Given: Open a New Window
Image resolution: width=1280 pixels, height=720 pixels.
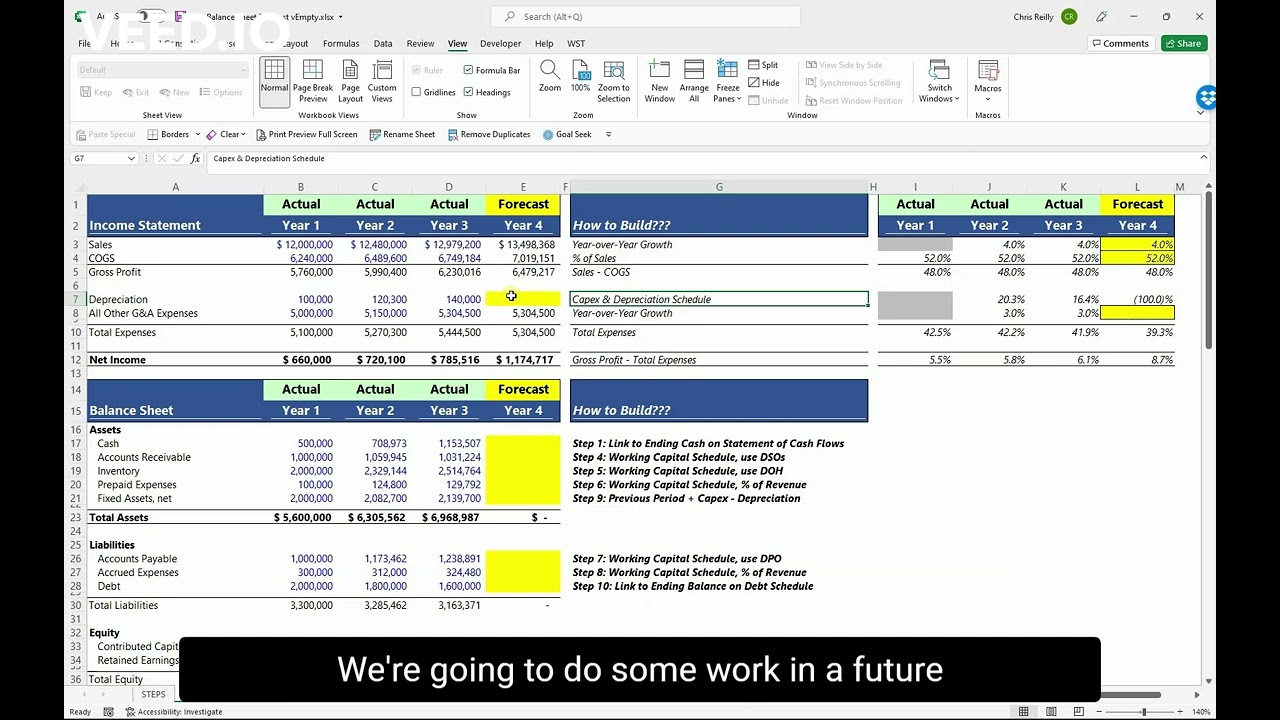Looking at the screenshot, I should [x=659, y=81].
